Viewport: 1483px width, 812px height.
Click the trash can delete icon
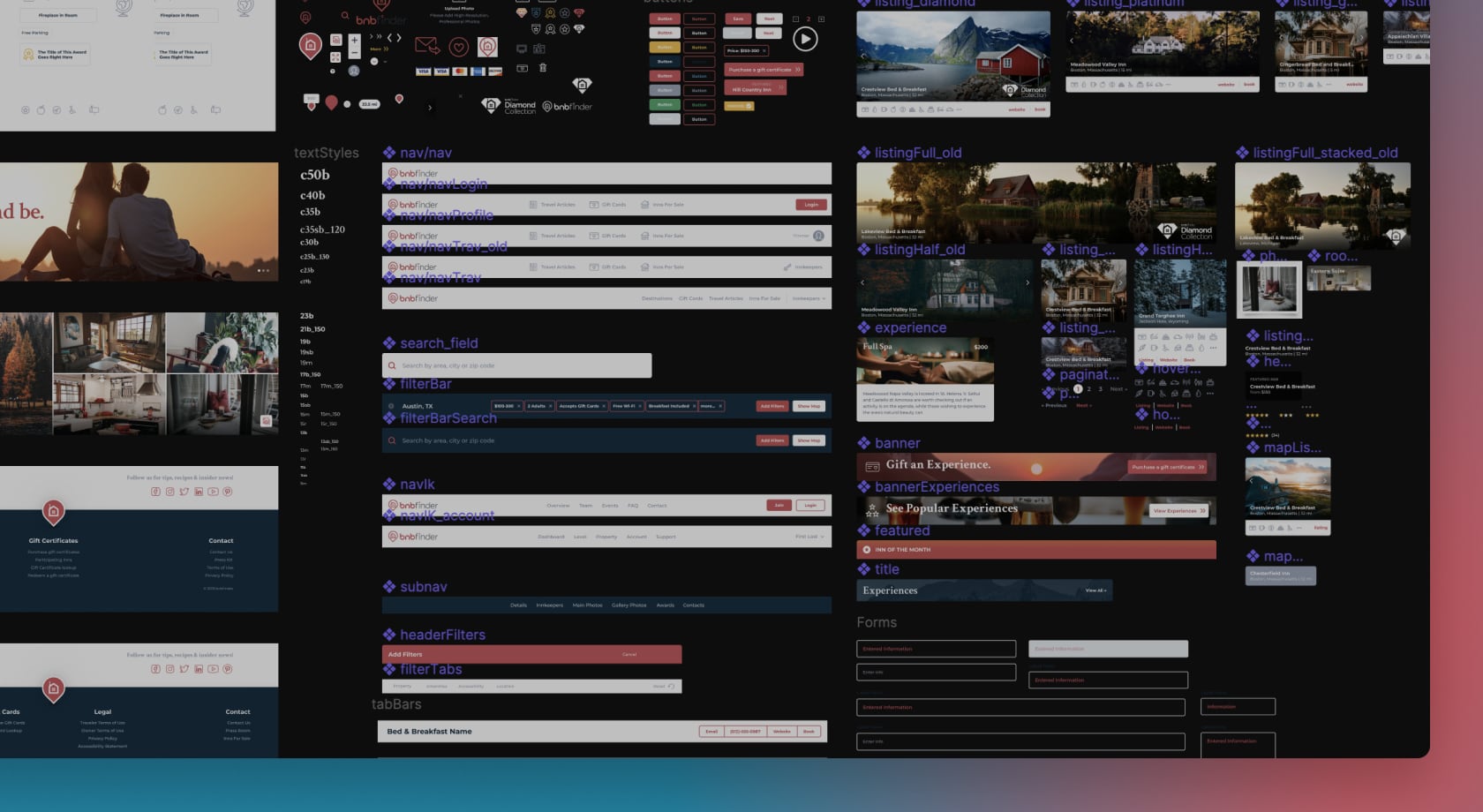point(543,68)
